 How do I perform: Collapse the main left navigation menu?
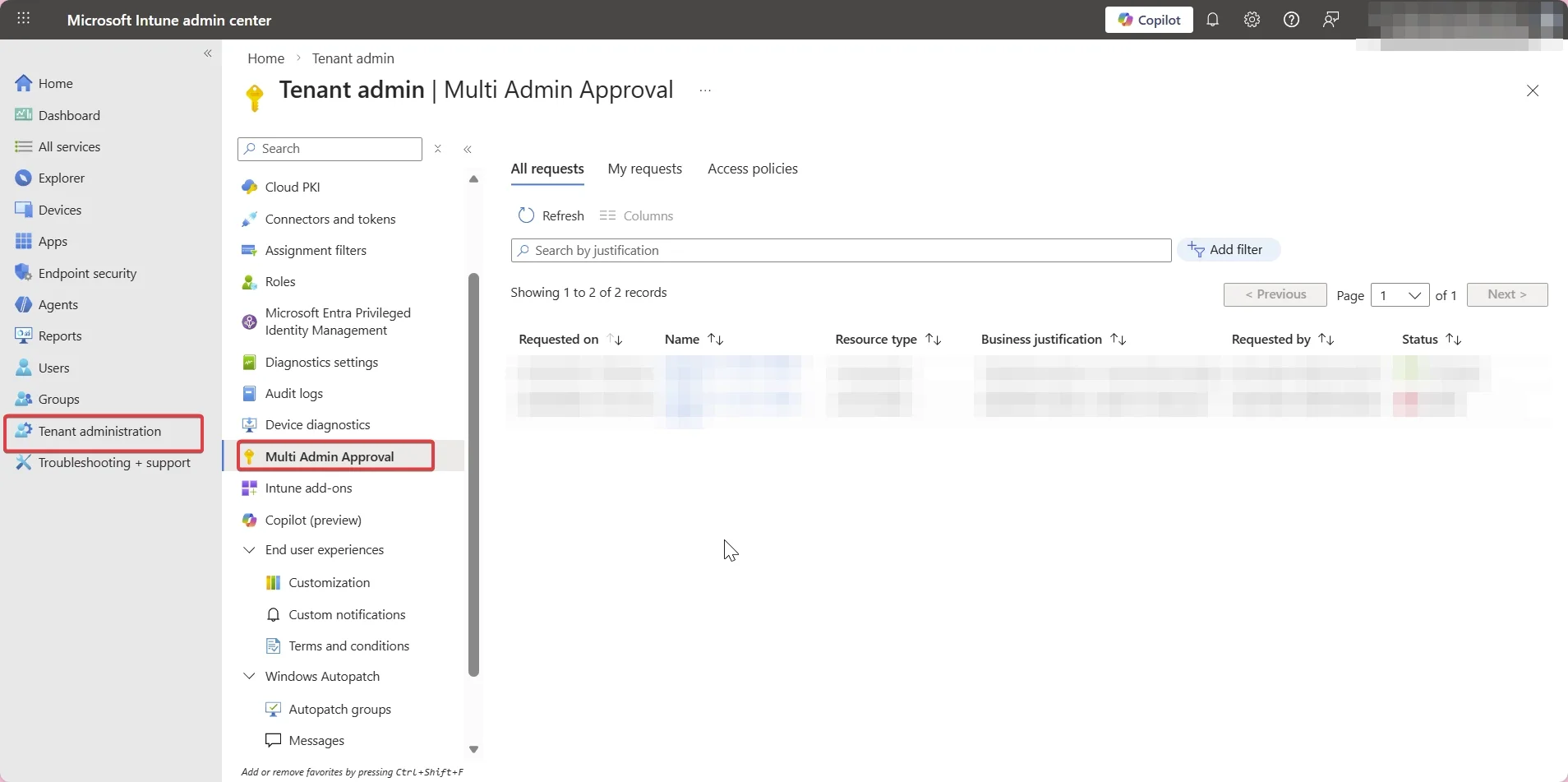pyautogui.click(x=208, y=53)
